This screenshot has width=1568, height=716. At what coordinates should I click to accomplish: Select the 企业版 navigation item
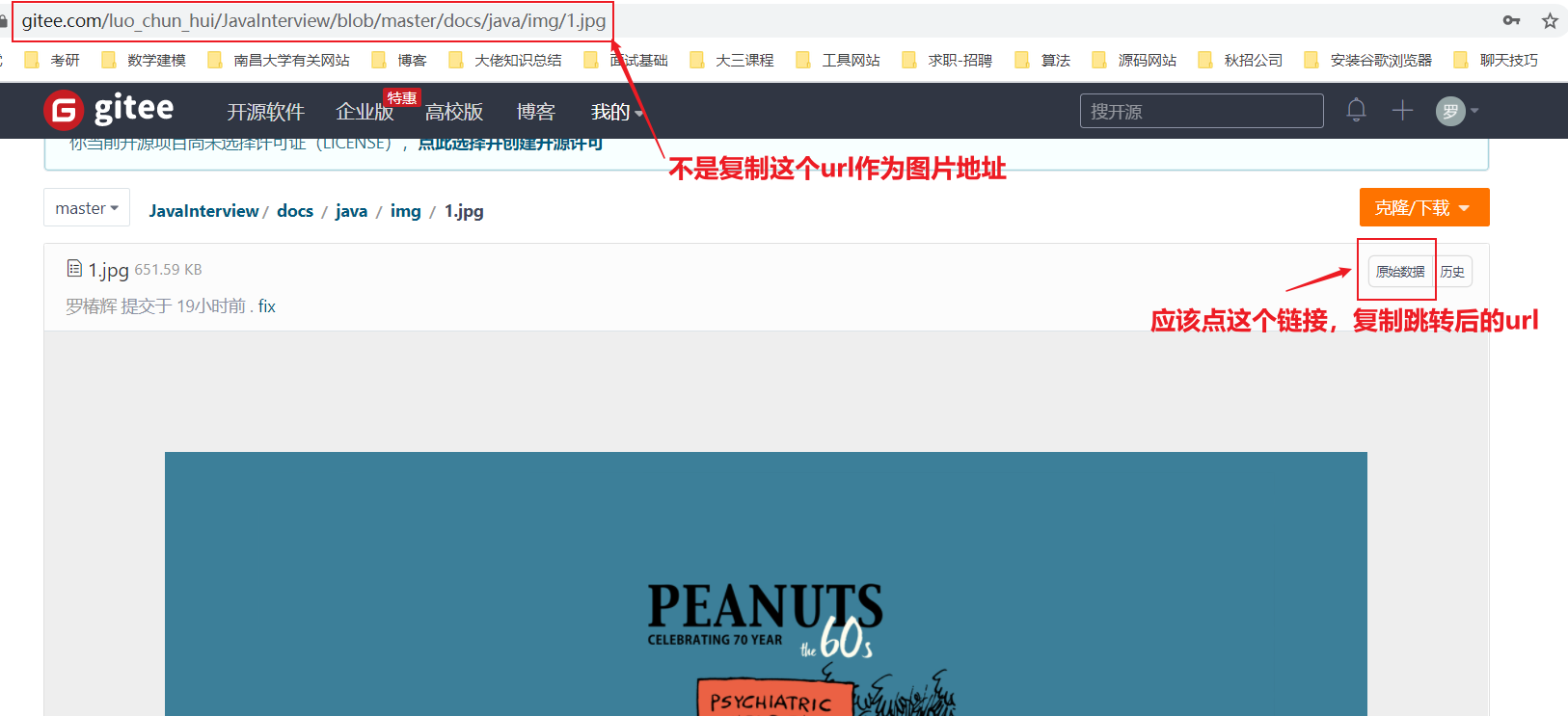[365, 112]
